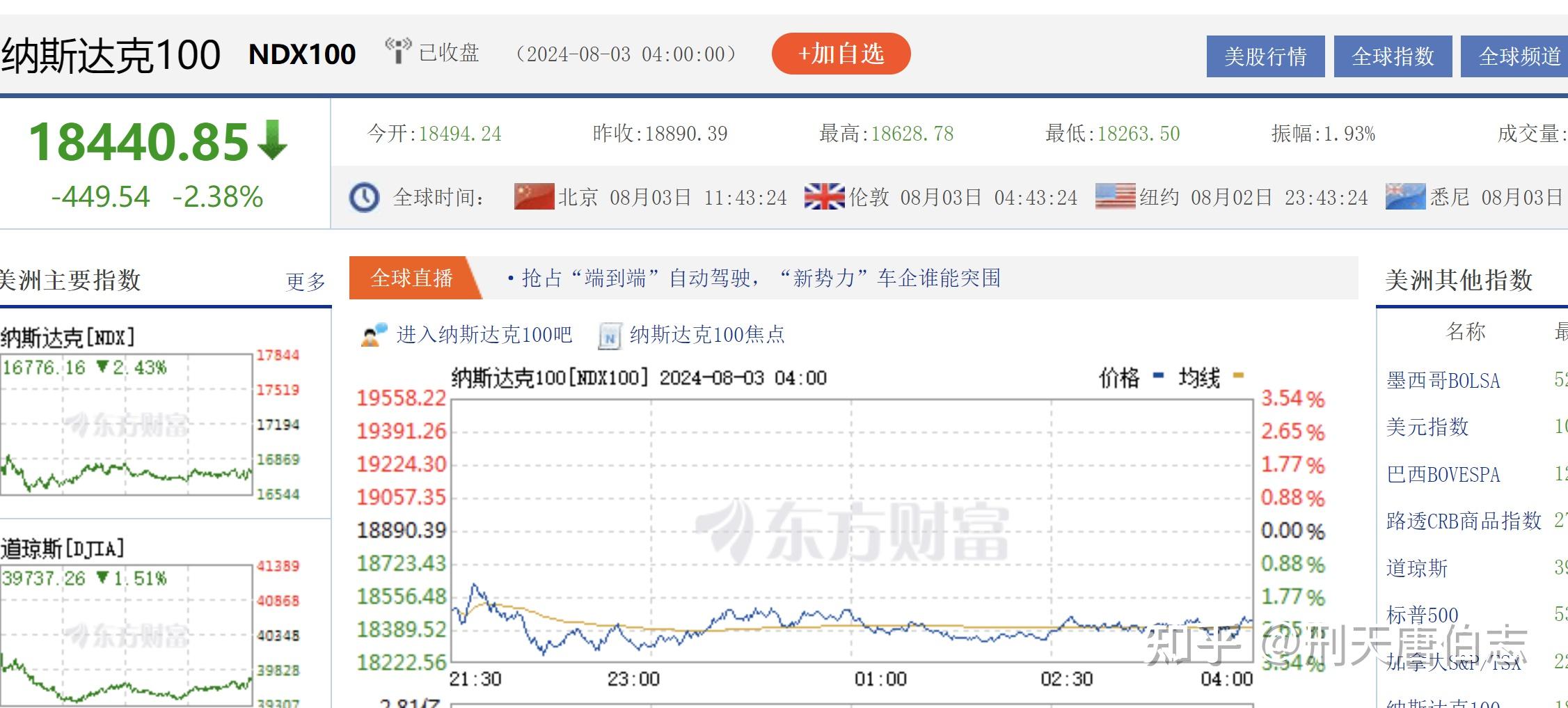
Task: Click the green down arrow next to 18440.85
Action: (272, 141)
